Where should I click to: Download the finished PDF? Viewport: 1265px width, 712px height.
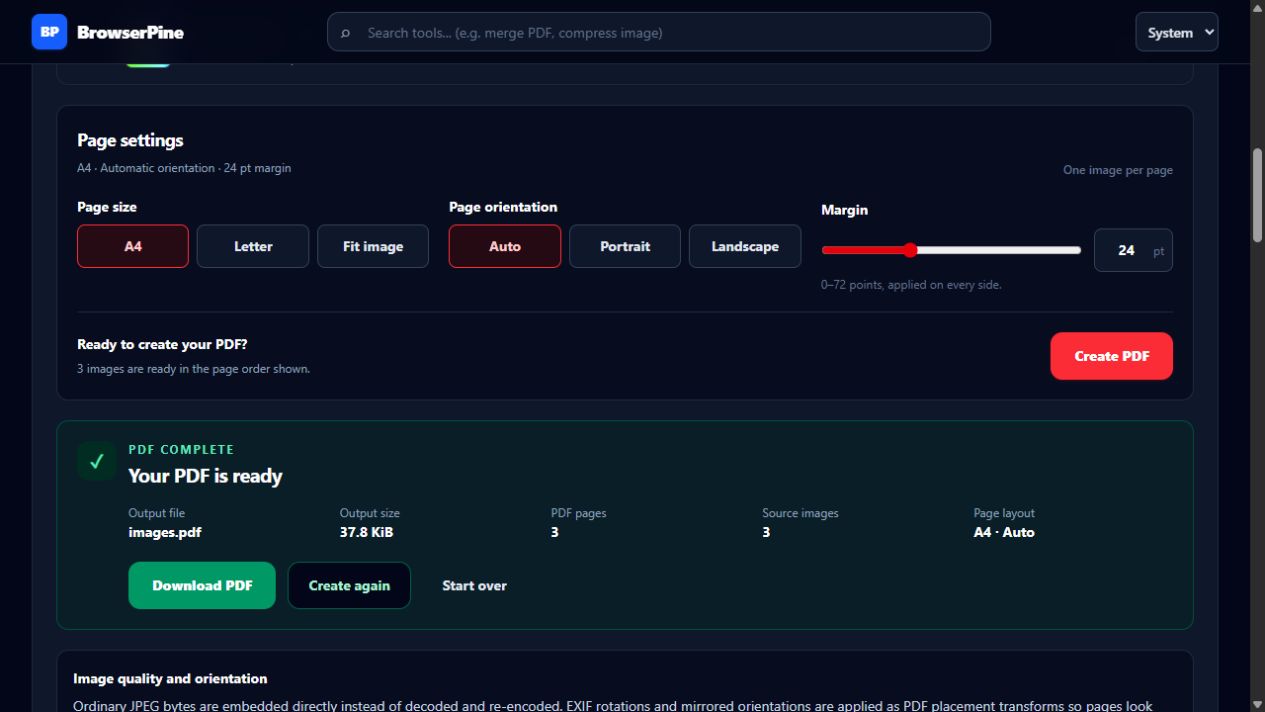pyautogui.click(x=202, y=586)
